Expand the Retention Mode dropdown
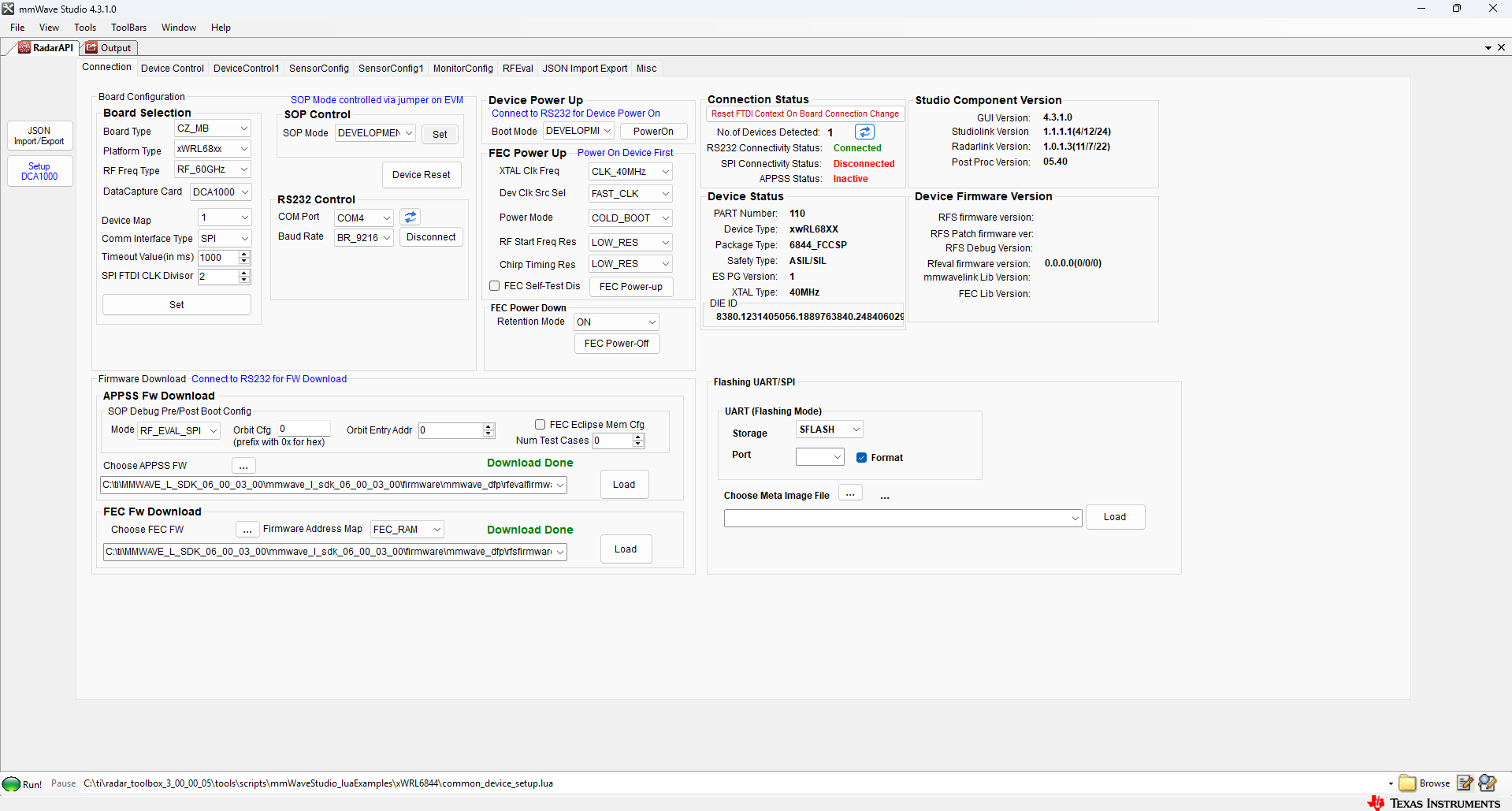 [x=616, y=322]
